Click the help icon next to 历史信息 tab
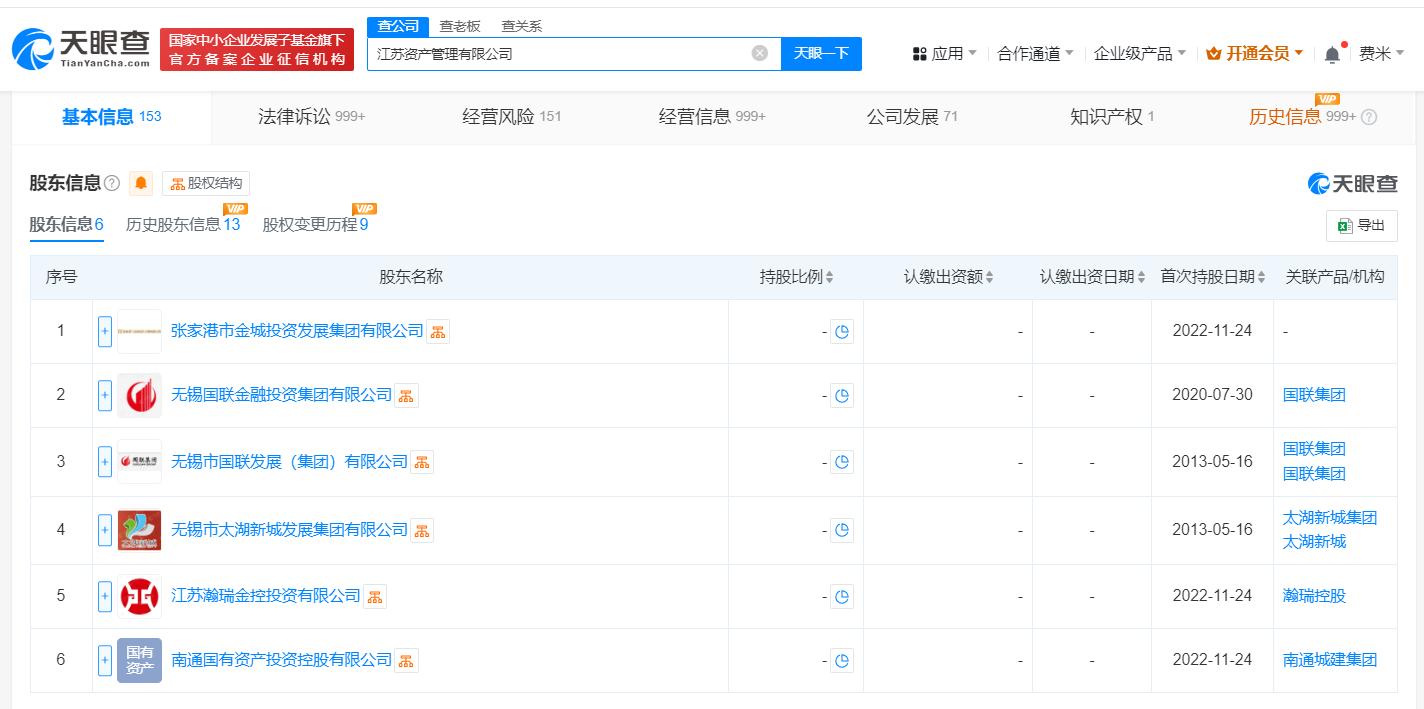 tap(1369, 117)
